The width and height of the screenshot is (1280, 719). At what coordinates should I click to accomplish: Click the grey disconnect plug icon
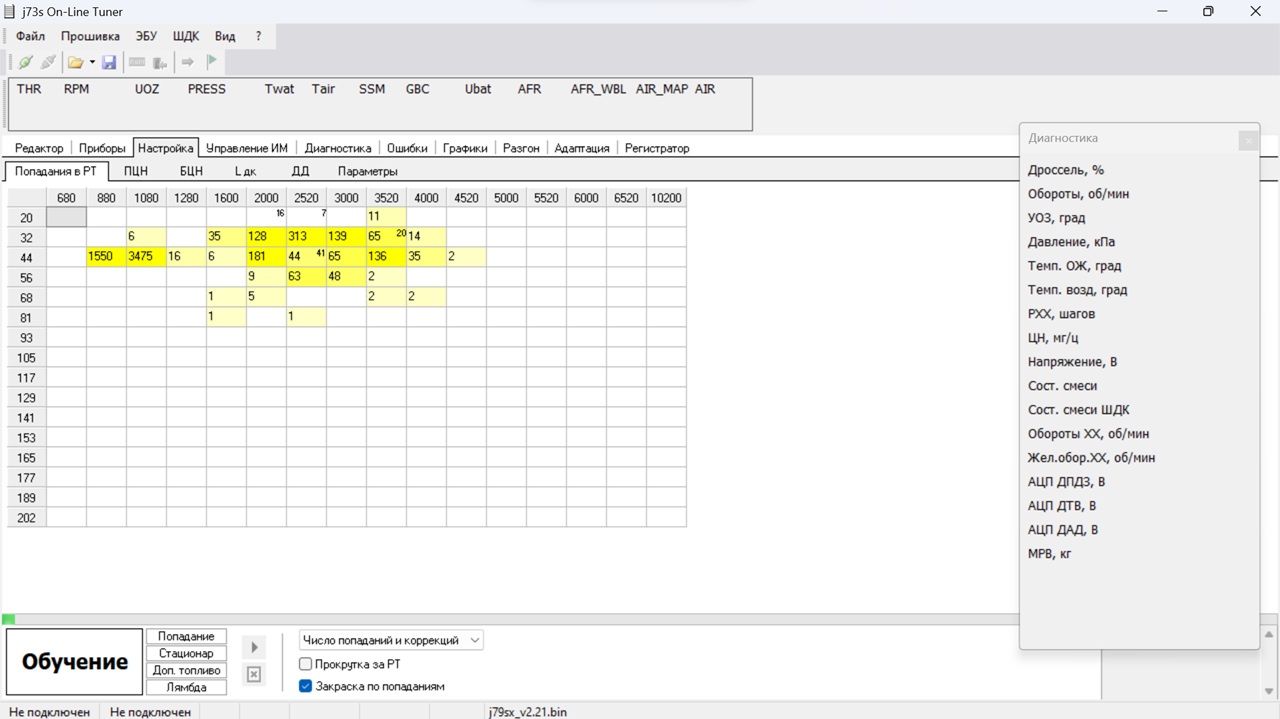(47, 62)
